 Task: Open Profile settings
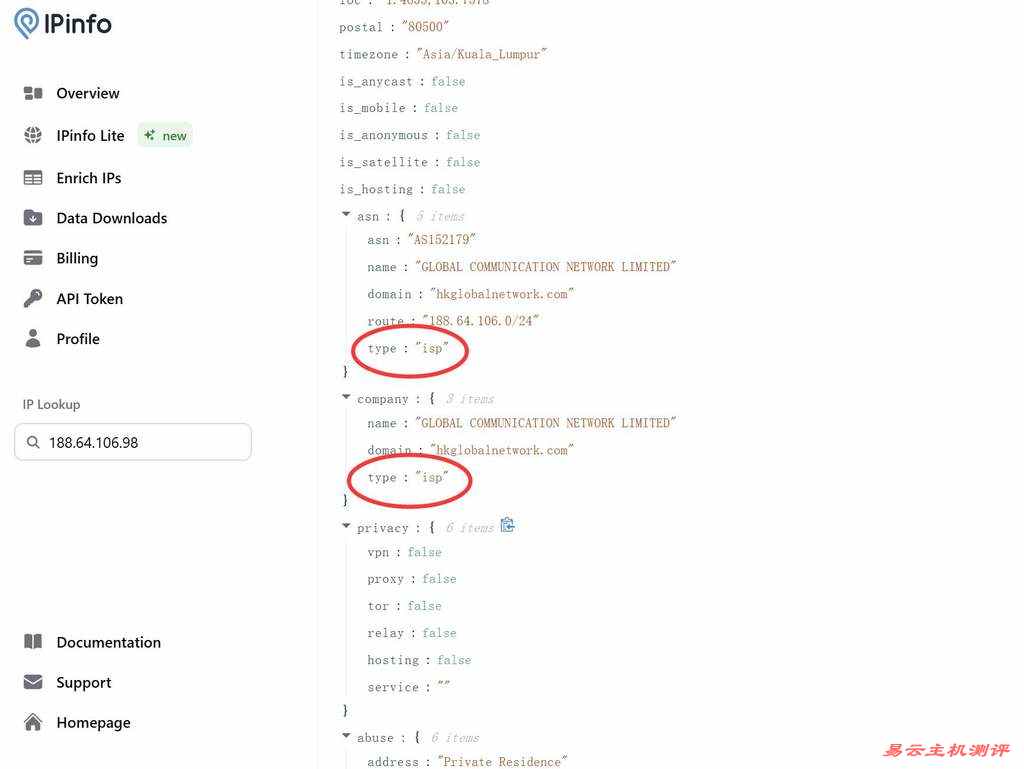78,339
